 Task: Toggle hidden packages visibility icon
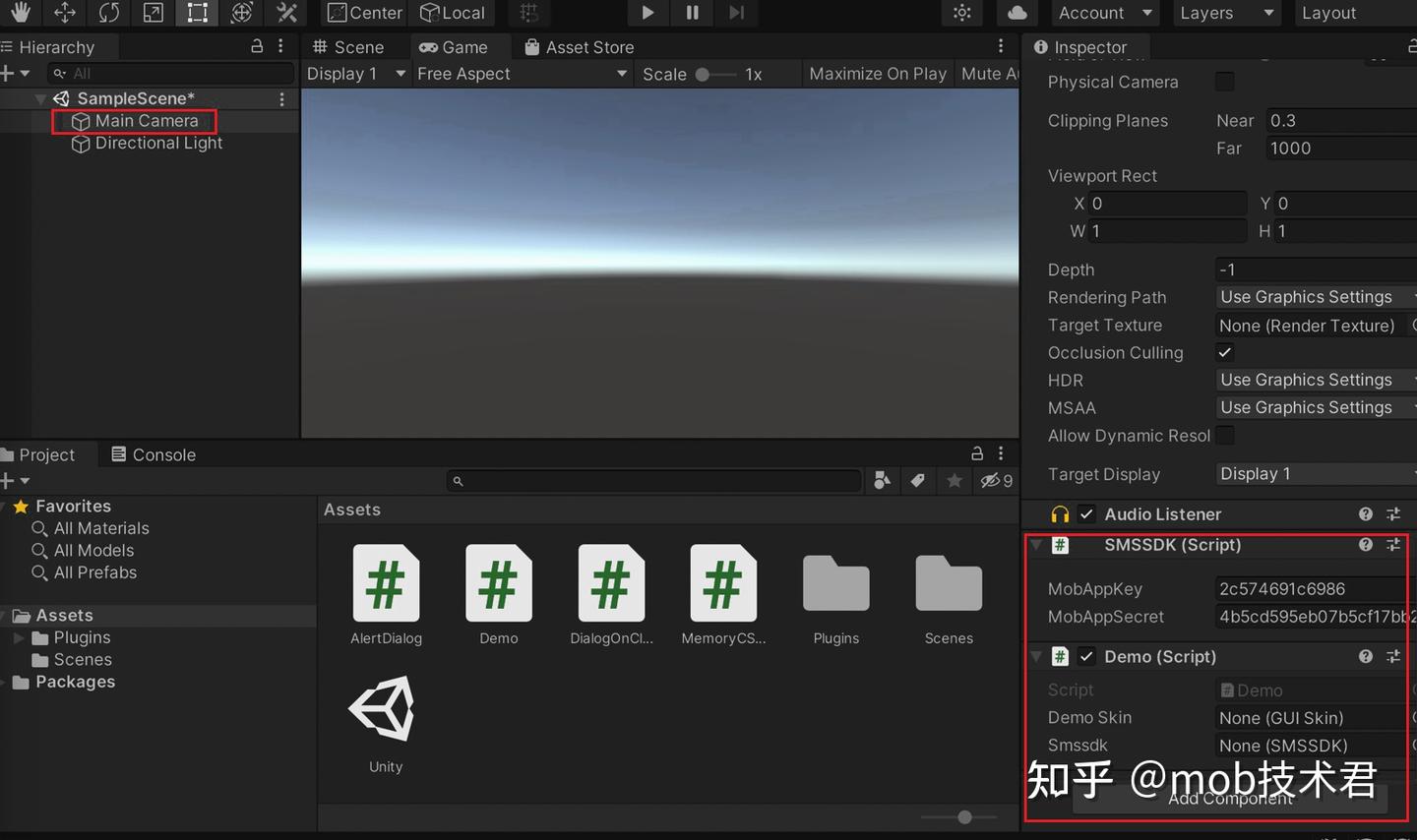(x=996, y=480)
